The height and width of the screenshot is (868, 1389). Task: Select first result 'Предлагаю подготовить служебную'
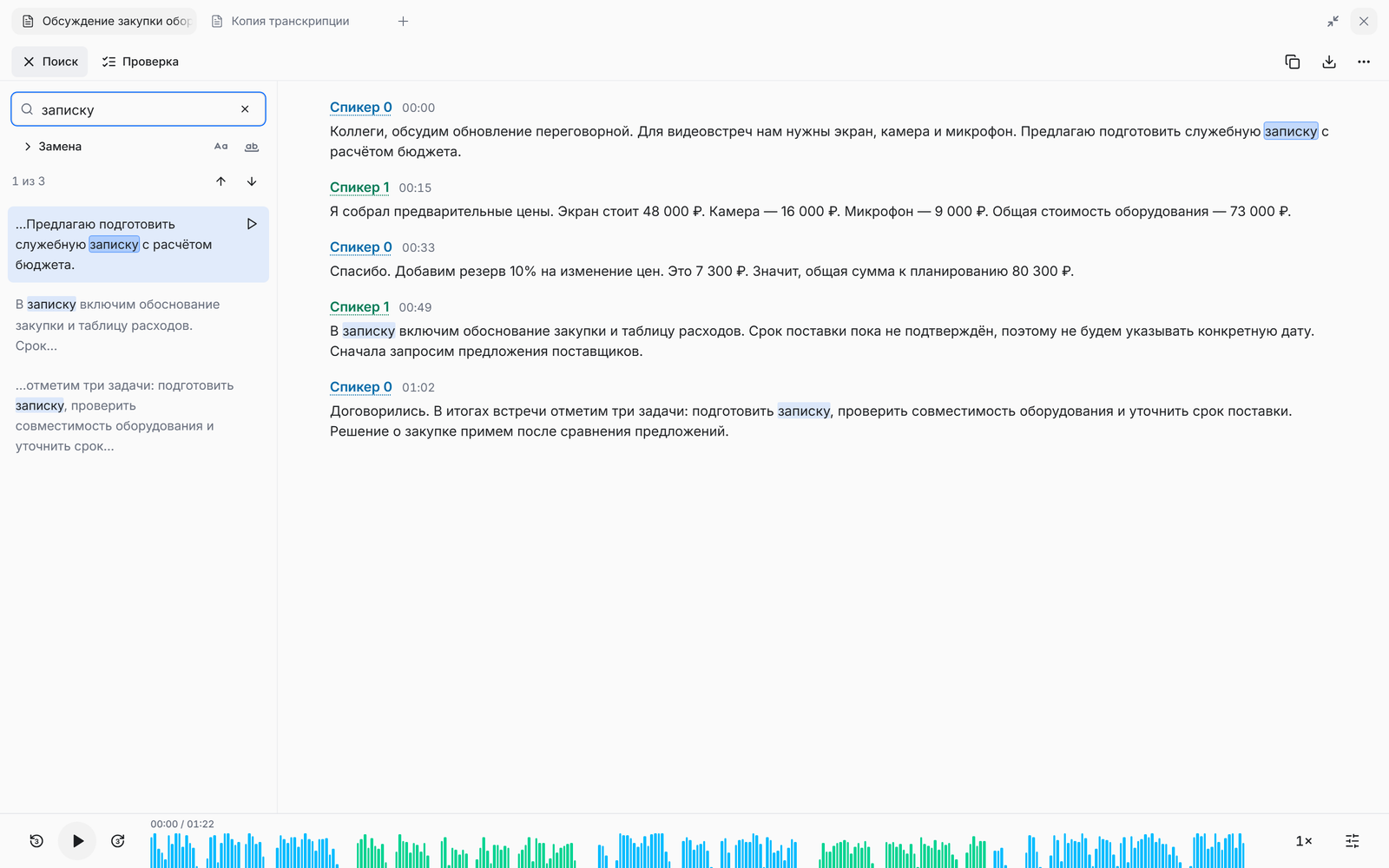138,245
